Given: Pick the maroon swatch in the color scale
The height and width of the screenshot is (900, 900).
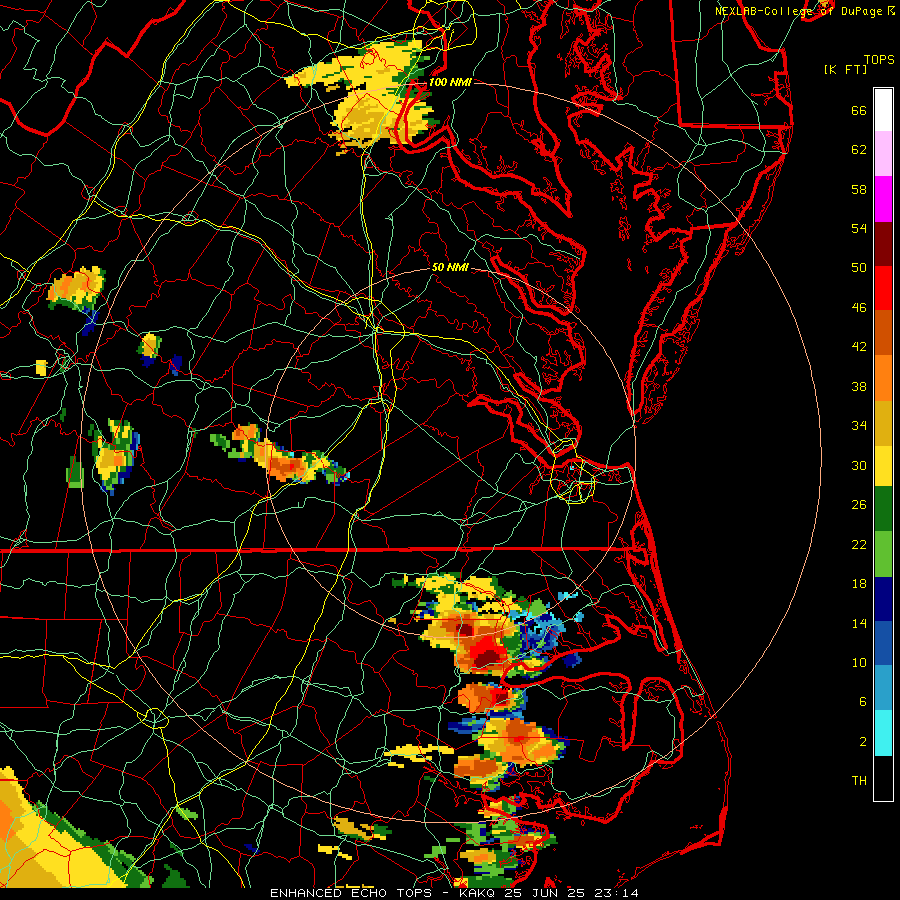Looking at the screenshot, I should point(883,244).
